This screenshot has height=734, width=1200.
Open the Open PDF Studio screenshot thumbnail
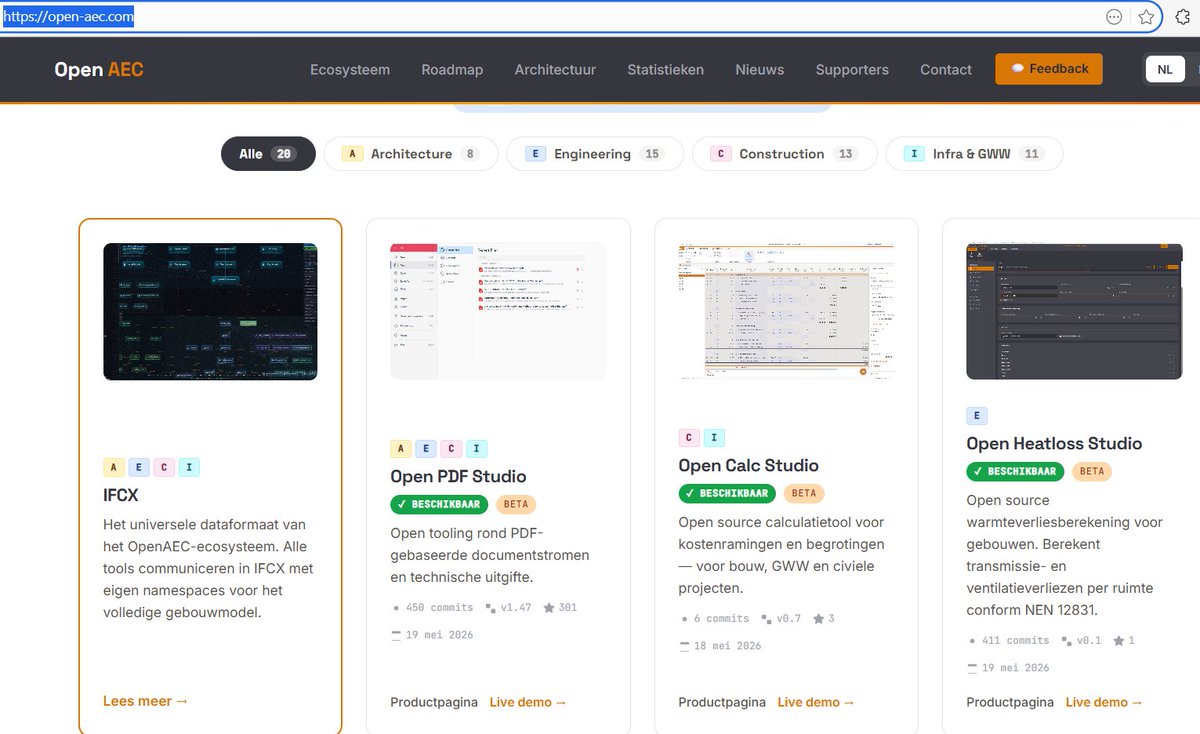tap(498, 311)
